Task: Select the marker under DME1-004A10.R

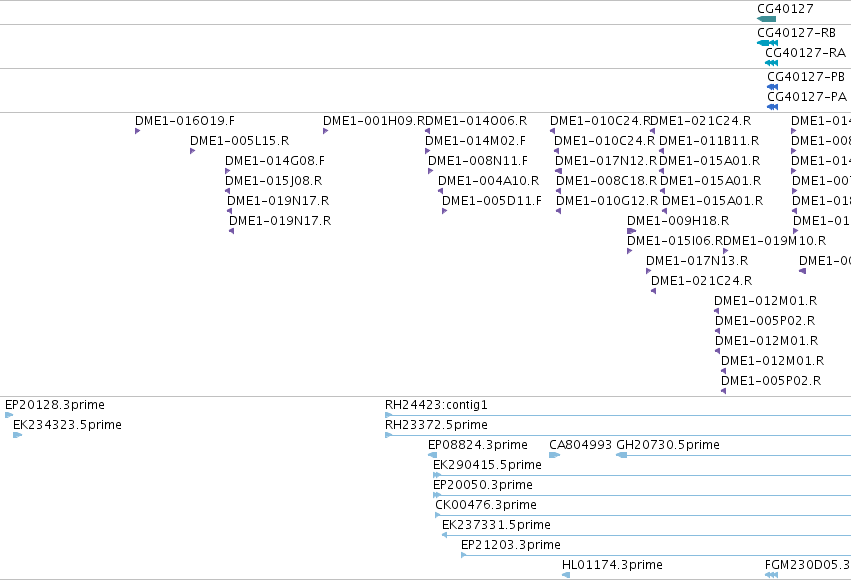Action: tap(440, 191)
